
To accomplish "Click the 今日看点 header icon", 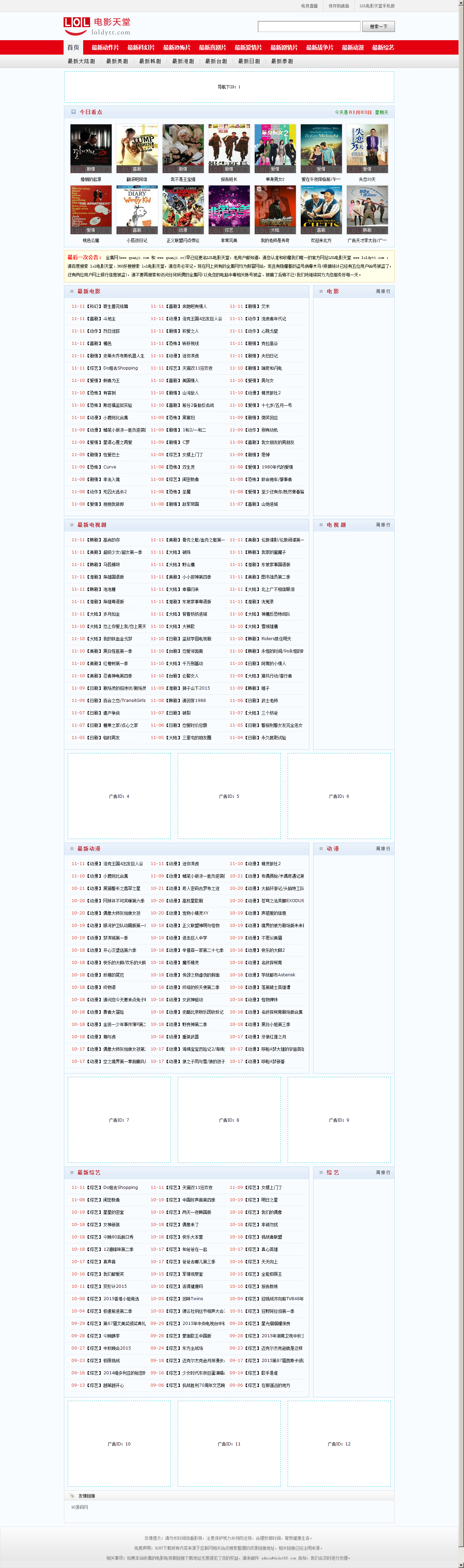I will pos(74,112).
